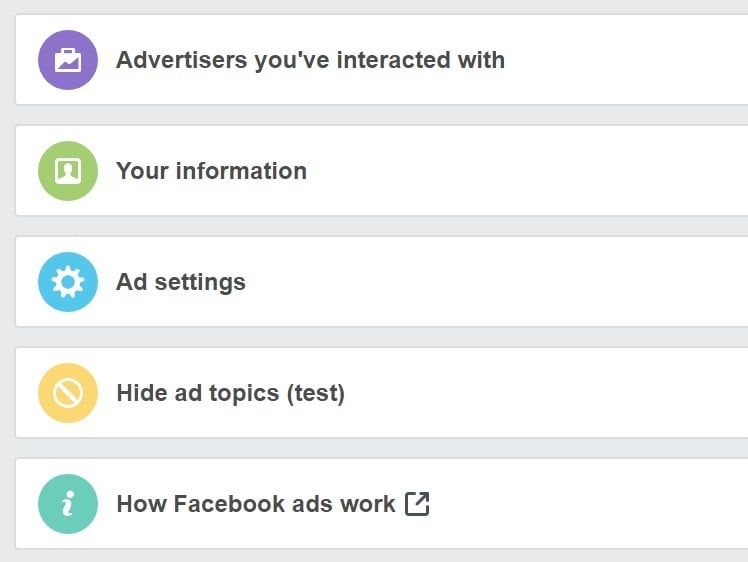748x562 pixels.
Task: Open "Advertisers you've interacted with" label
Action: 310,60
